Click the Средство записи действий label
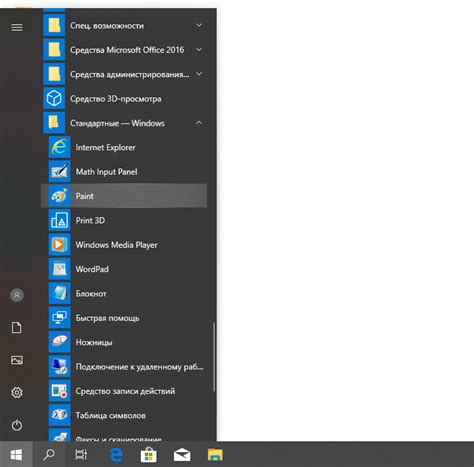Screen dimensions: 474x467 pos(125,391)
